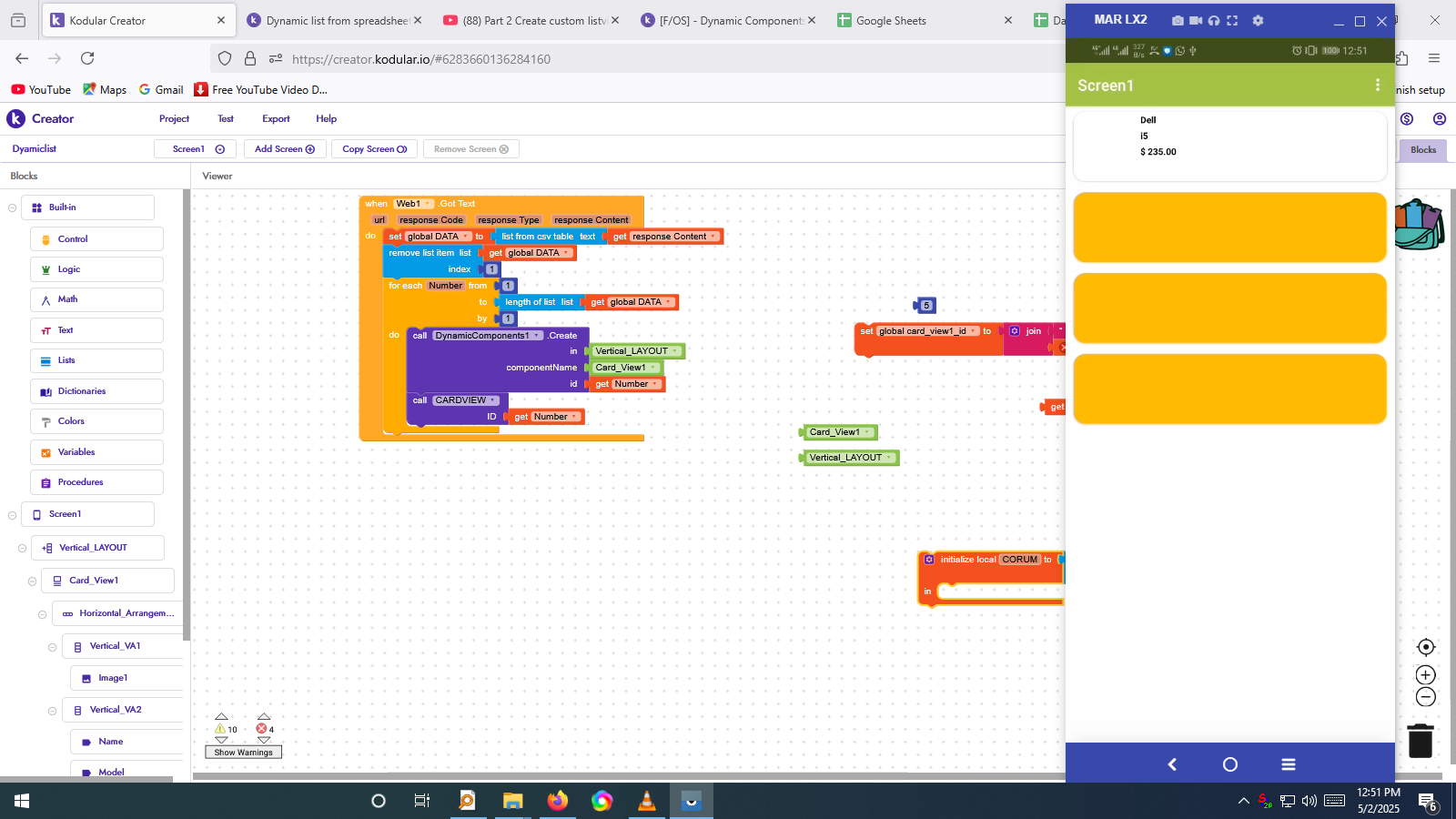Open Screen1 overflow menu in emulator

point(1378,85)
